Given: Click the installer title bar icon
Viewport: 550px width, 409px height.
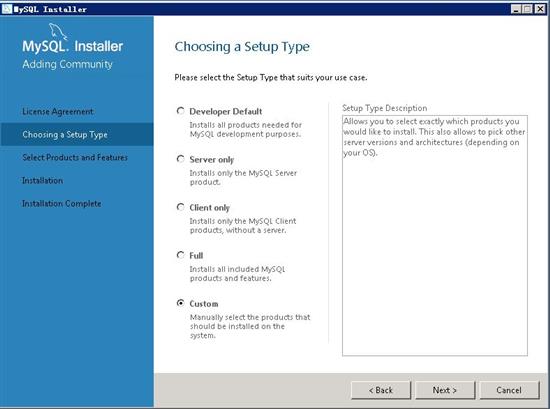Looking at the screenshot, I should click(7, 9).
